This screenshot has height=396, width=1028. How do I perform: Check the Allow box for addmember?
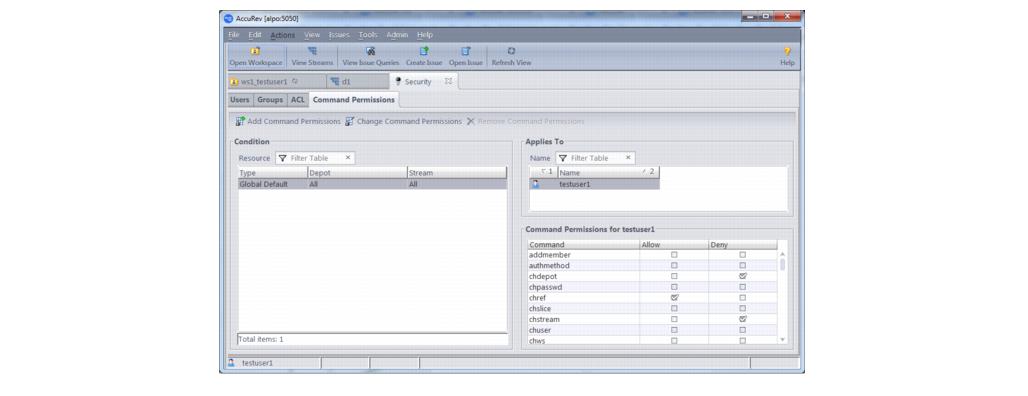coord(674,255)
